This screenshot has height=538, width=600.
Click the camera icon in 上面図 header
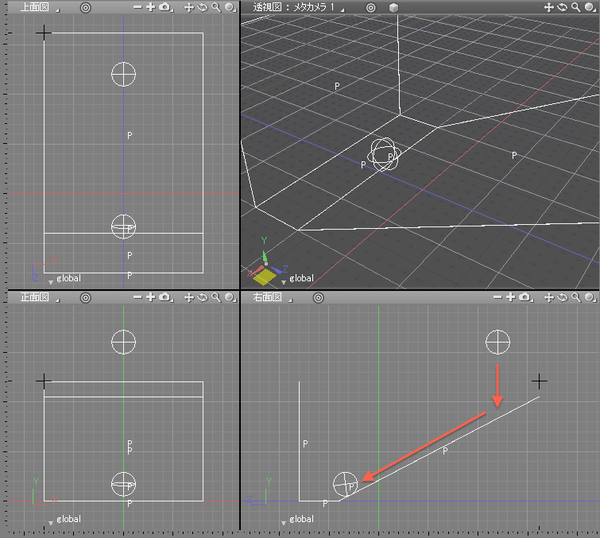pyautogui.click(x=165, y=7)
